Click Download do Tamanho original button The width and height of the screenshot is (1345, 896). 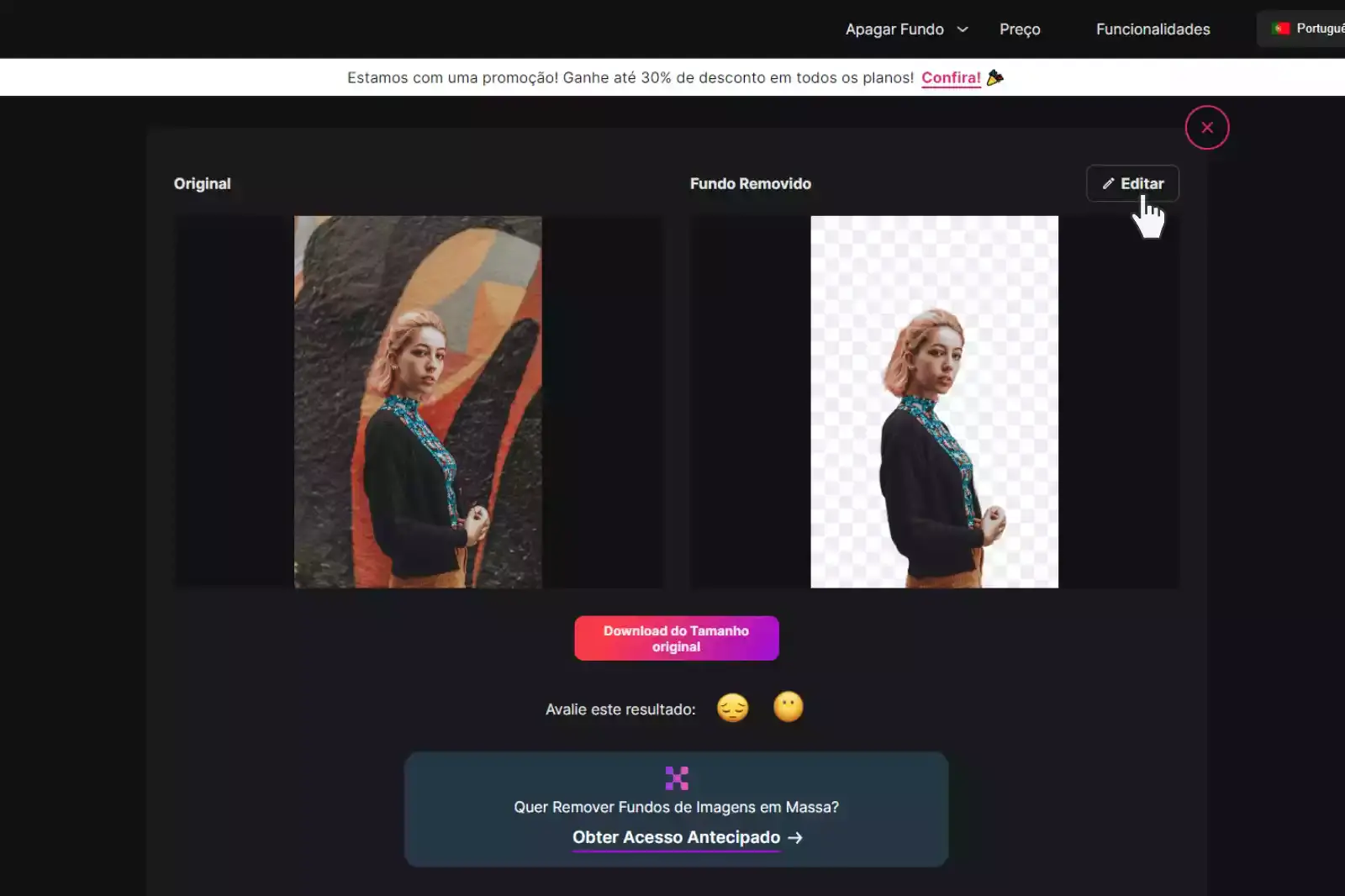(x=677, y=639)
